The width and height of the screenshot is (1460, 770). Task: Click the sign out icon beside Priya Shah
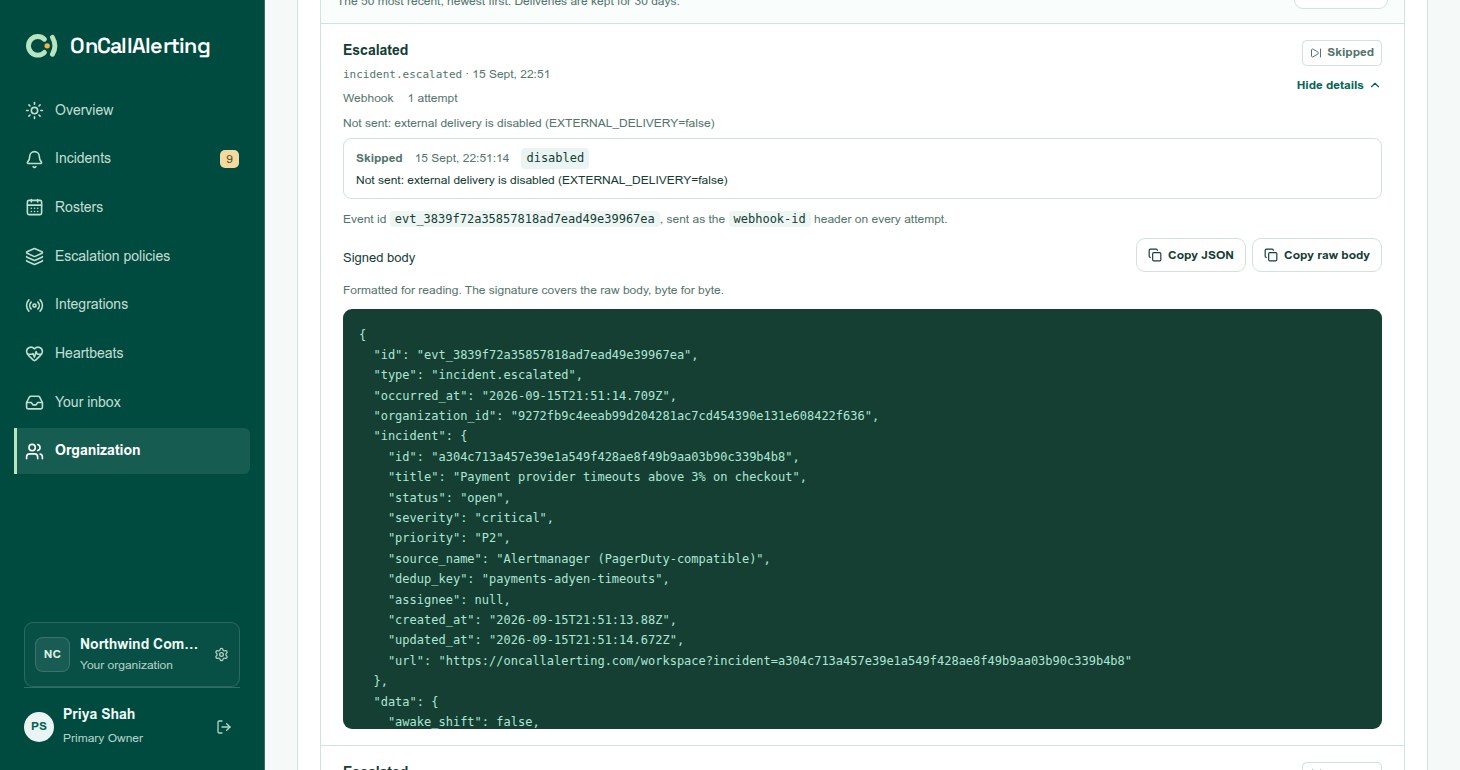(x=224, y=727)
